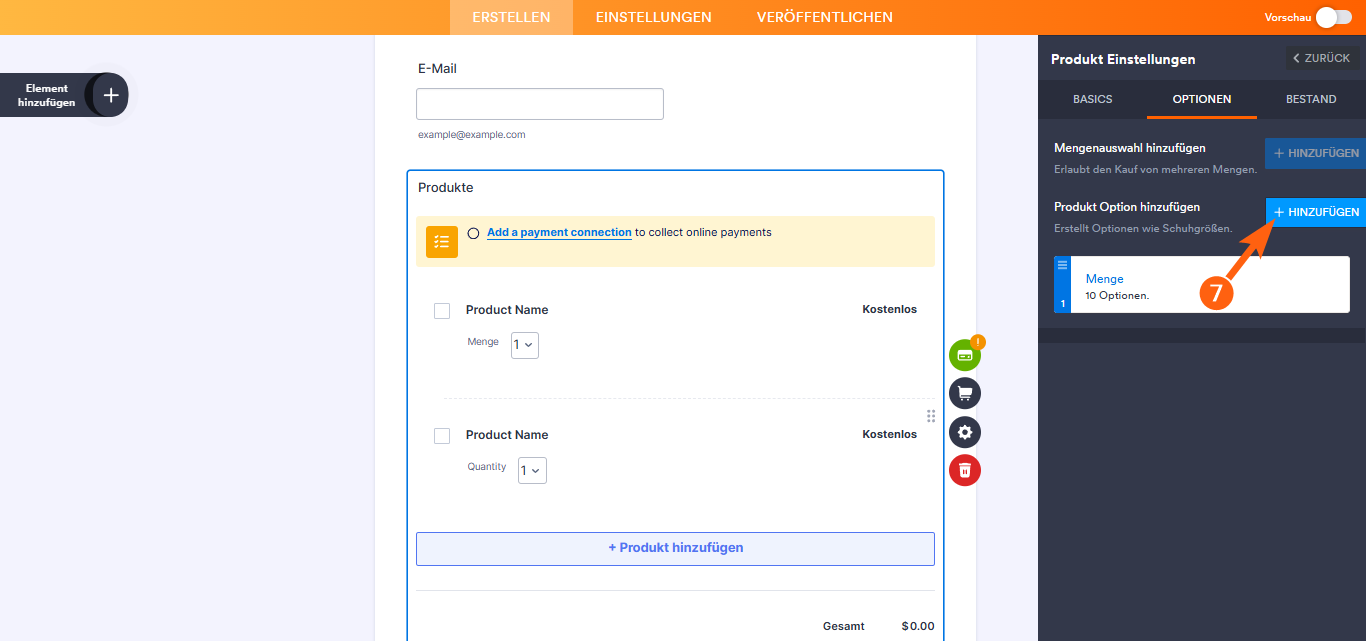This screenshot has height=641, width=1366.
Task: Click into the E-Mail input field
Action: click(540, 104)
